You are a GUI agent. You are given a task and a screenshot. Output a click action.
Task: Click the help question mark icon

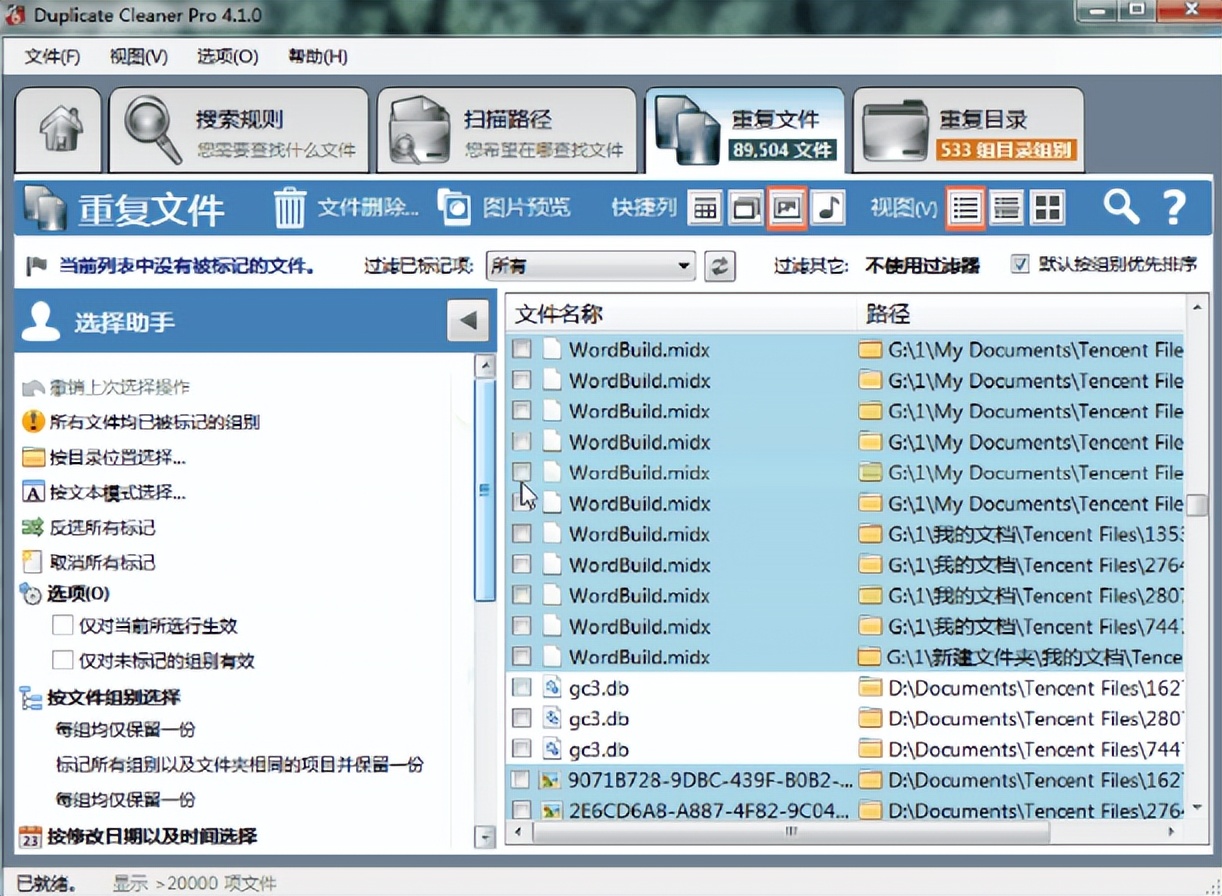point(1173,208)
